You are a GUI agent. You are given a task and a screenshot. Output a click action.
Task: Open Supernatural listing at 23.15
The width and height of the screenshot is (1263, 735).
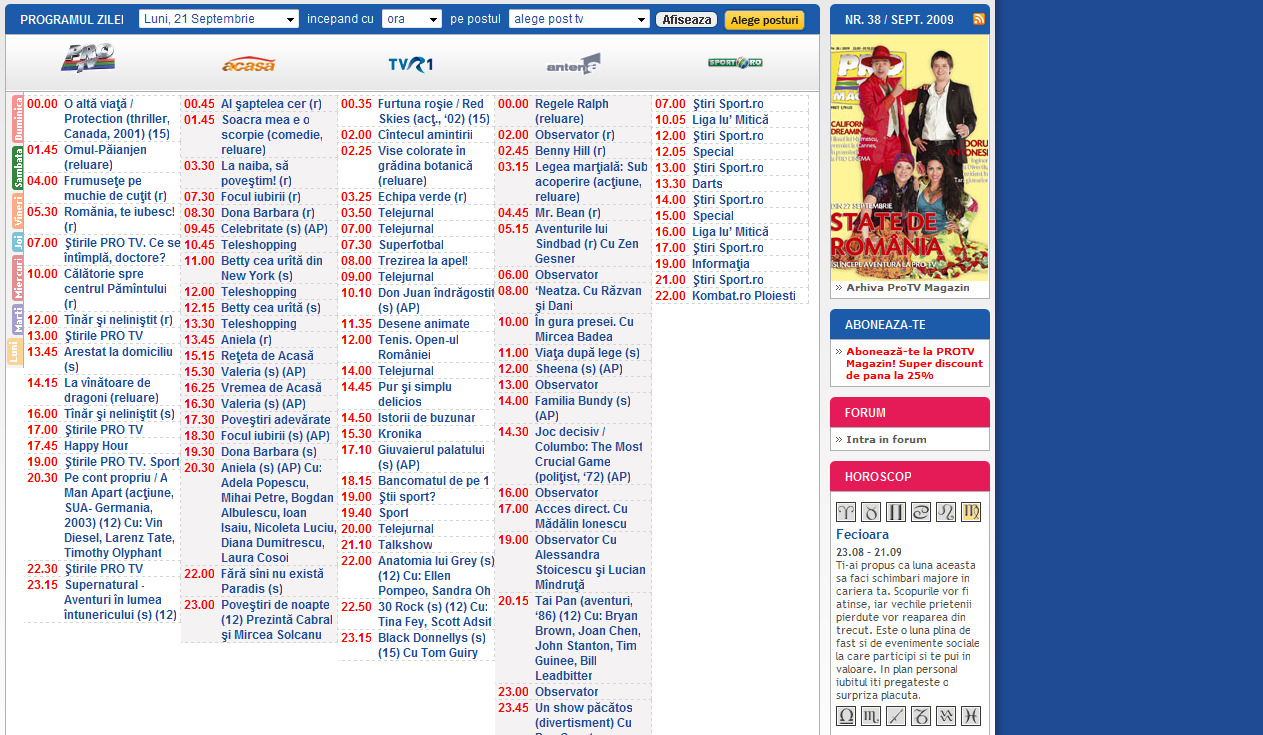[x=121, y=599]
